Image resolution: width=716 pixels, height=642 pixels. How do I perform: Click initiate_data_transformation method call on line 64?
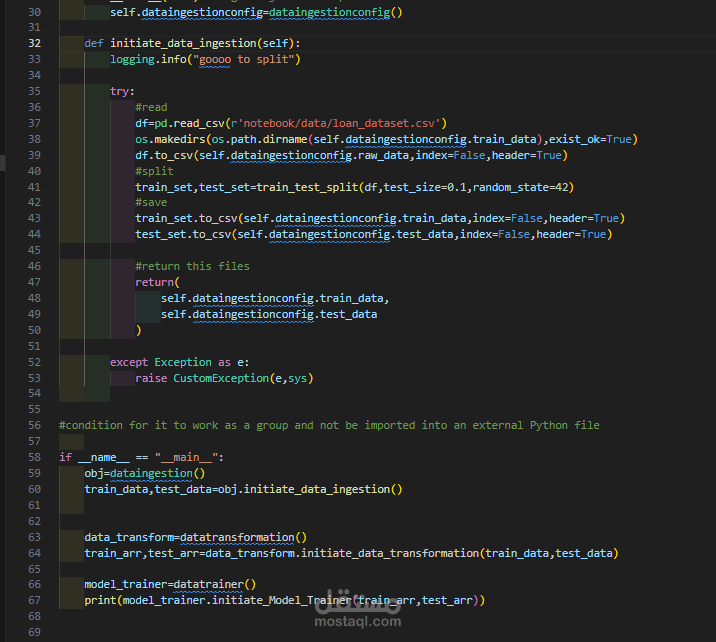tap(390, 553)
